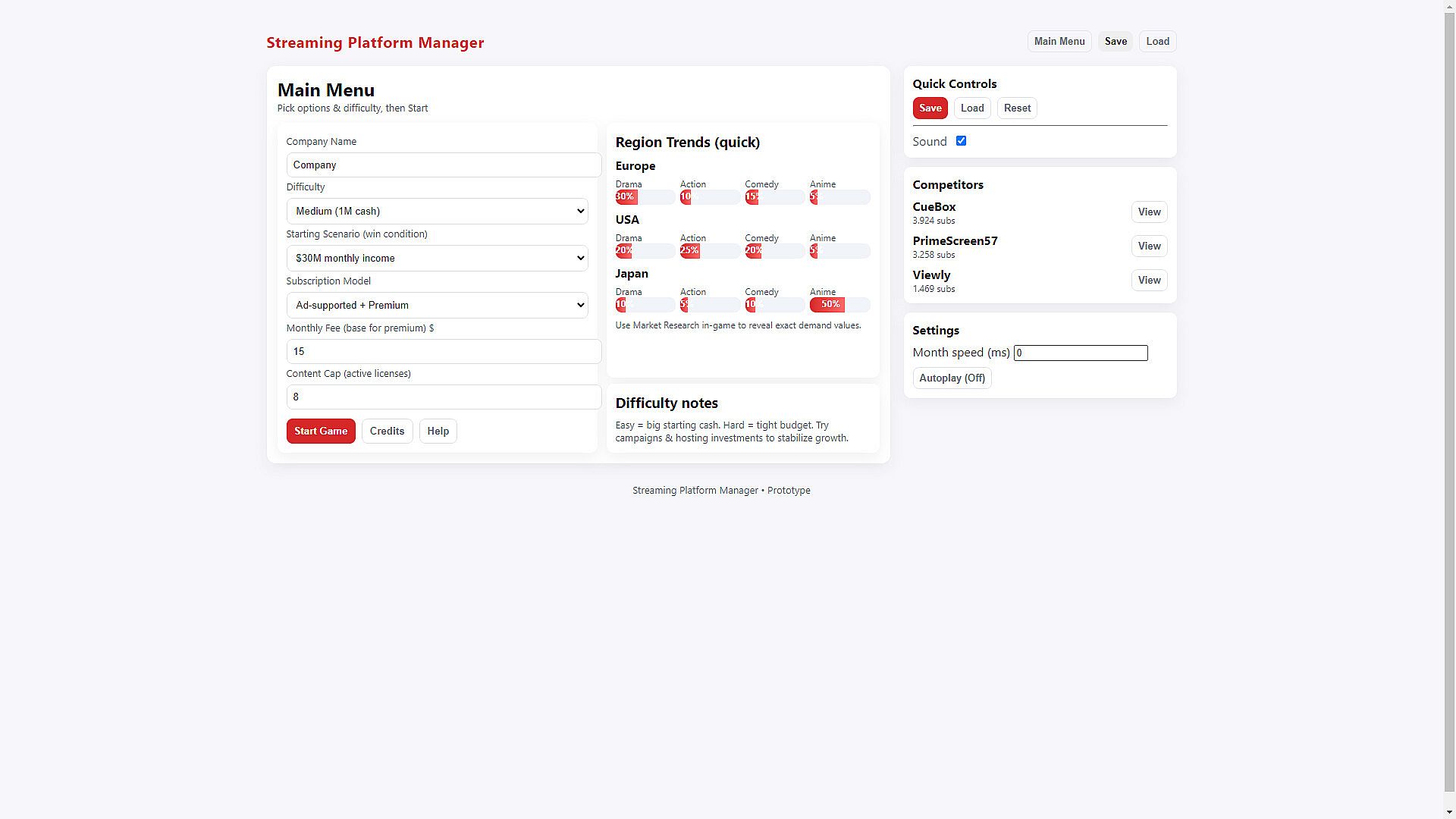Open Subscription Model dropdown
Image resolution: width=1456 pixels, height=819 pixels.
click(x=437, y=306)
